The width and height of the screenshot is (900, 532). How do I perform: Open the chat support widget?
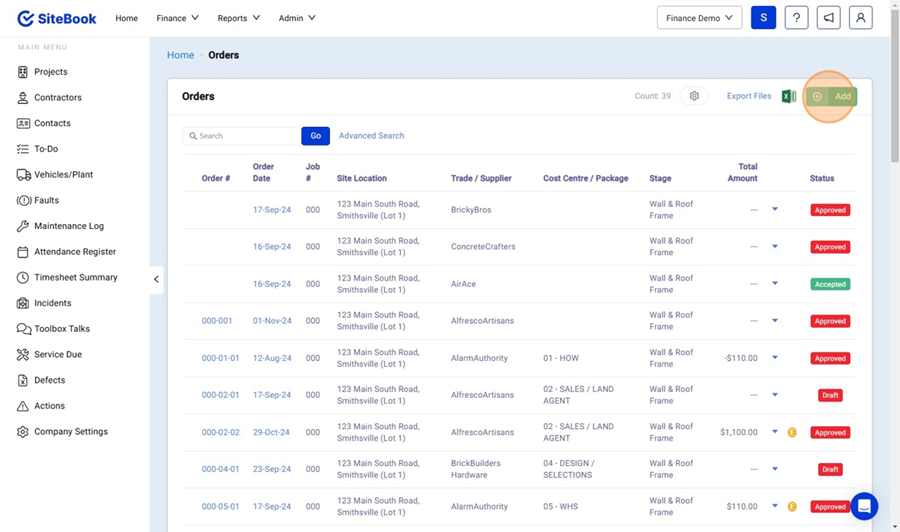864,506
